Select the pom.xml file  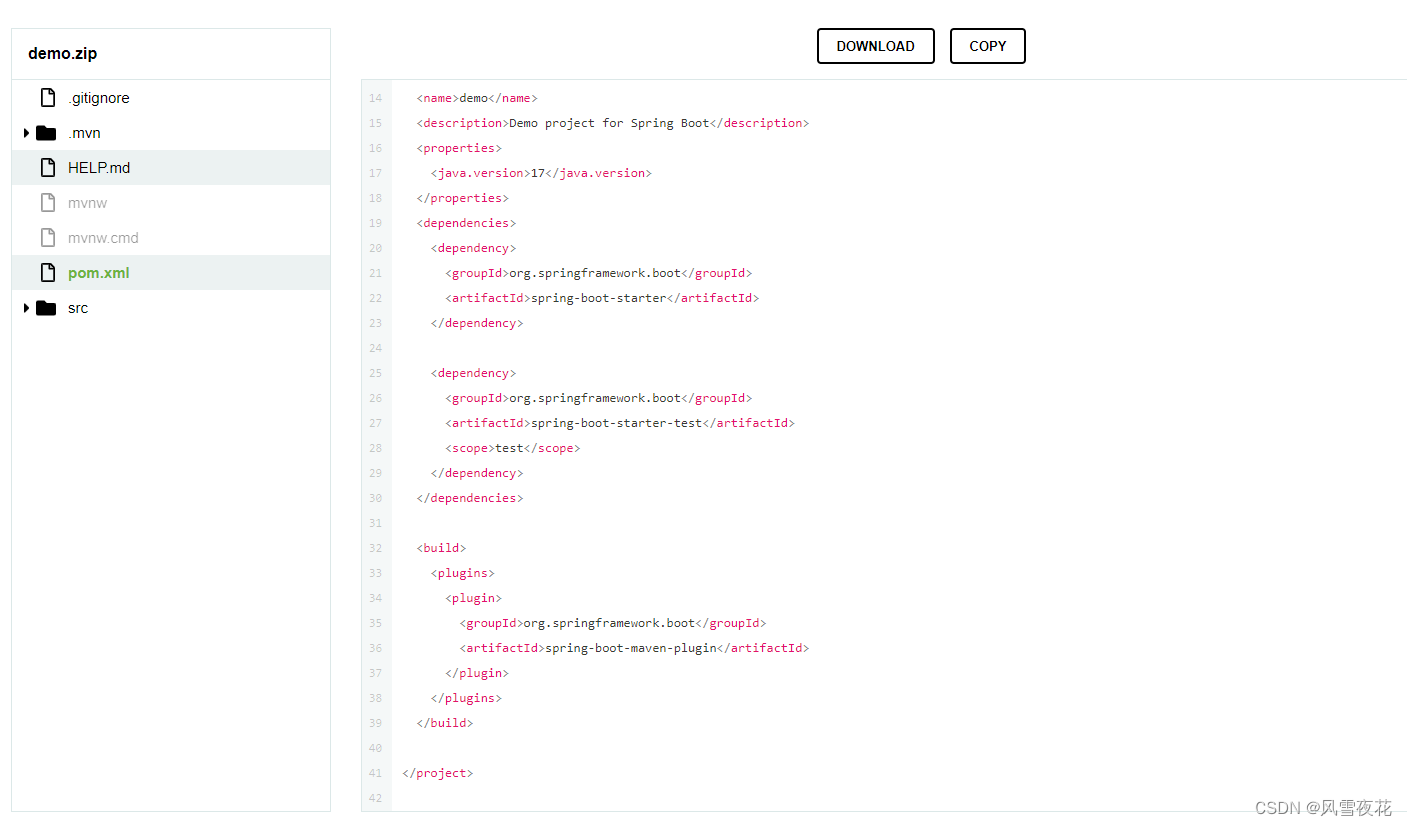point(97,272)
